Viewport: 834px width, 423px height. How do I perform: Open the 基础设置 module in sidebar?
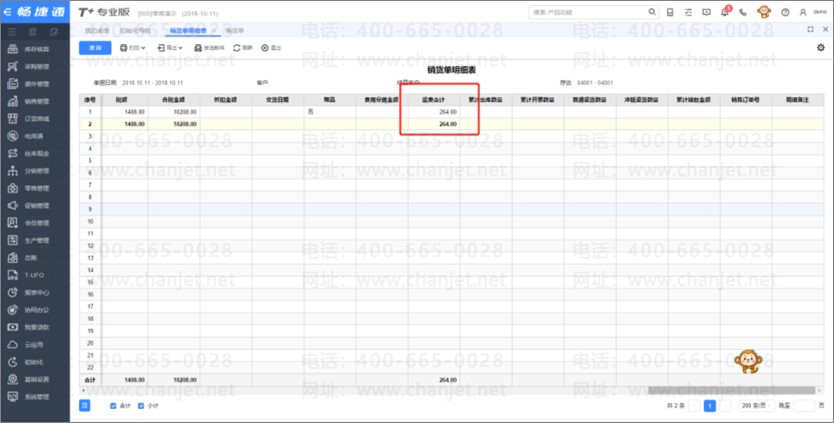35,379
